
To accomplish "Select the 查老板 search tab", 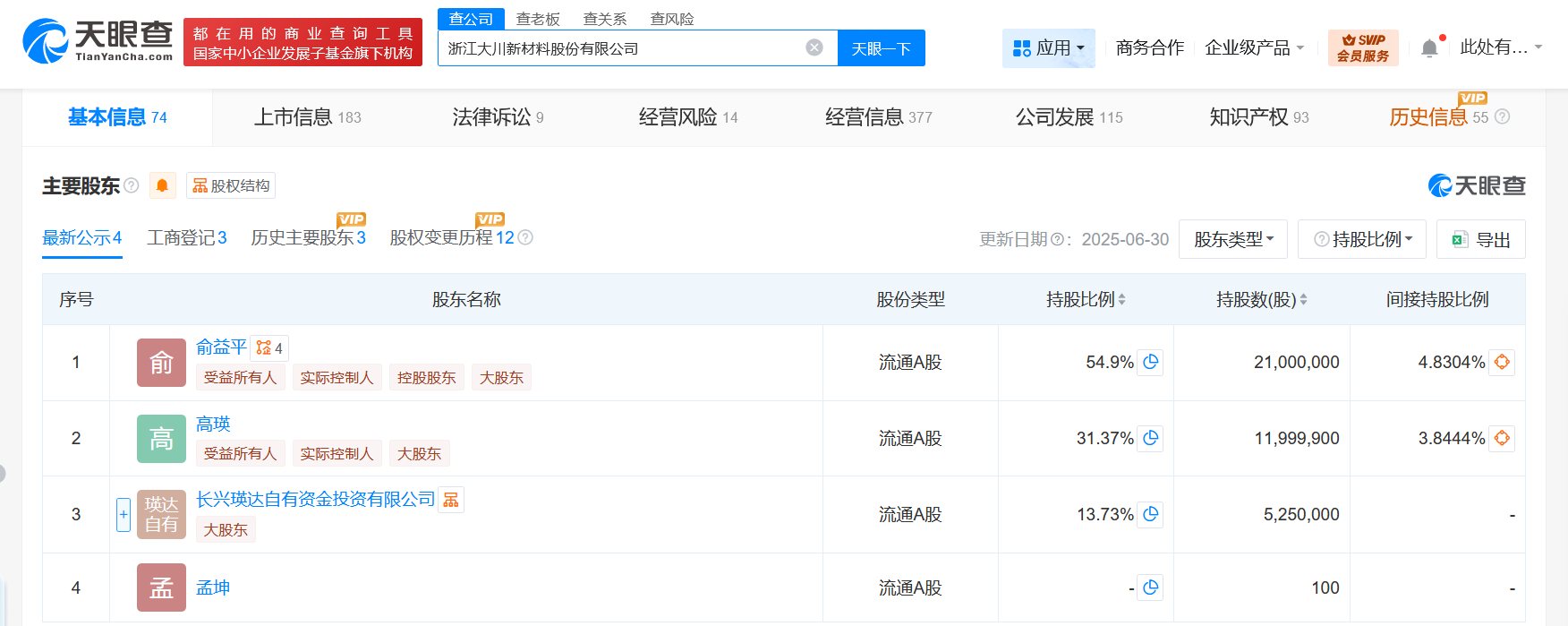I will (538, 19).
